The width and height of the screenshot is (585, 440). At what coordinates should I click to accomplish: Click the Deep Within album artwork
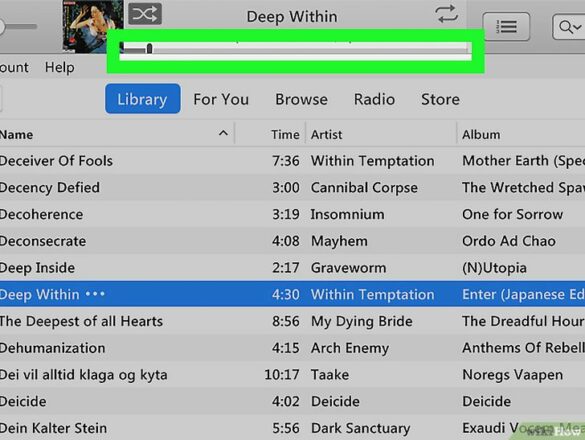(93, 26)
